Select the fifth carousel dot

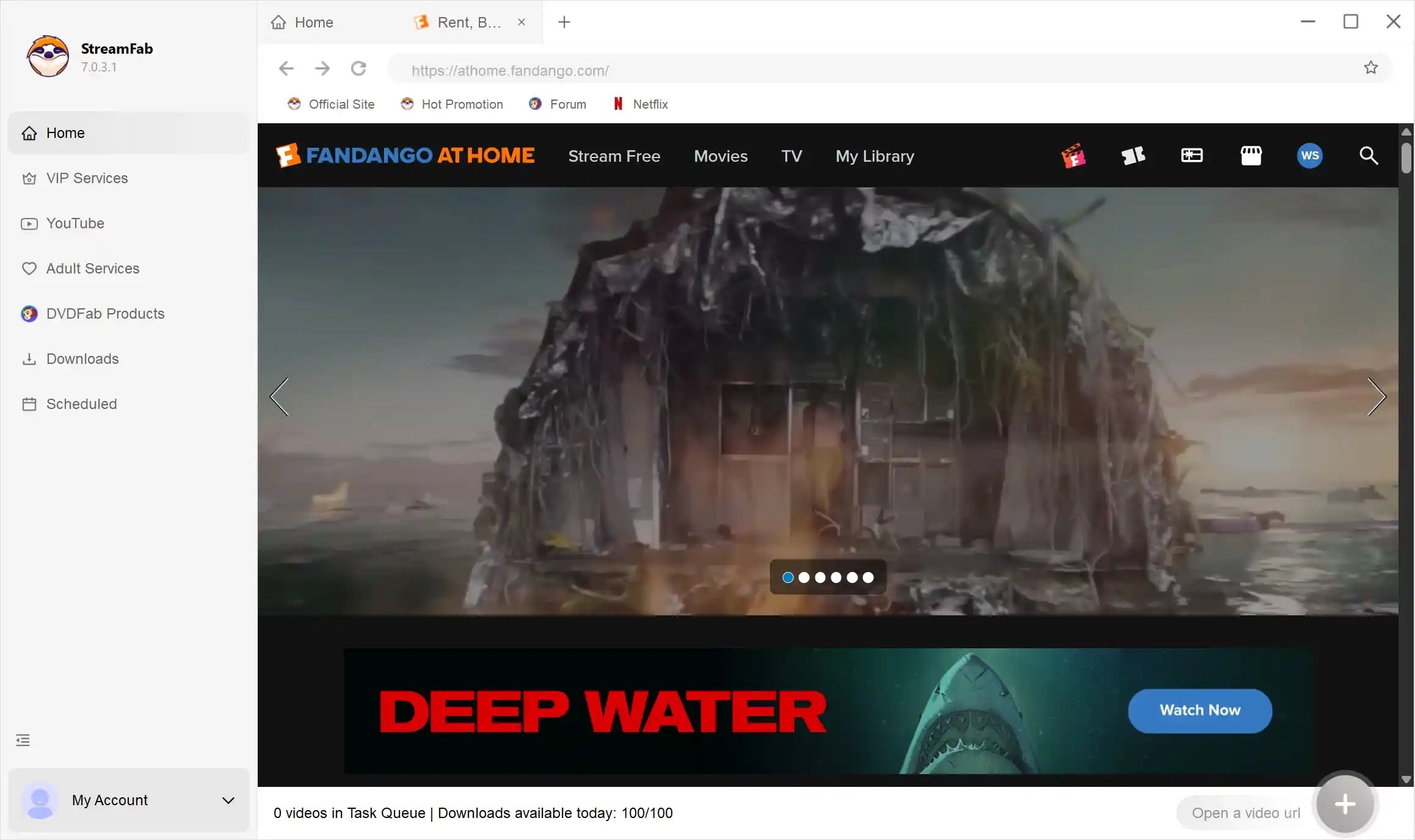tap(852, 577)
